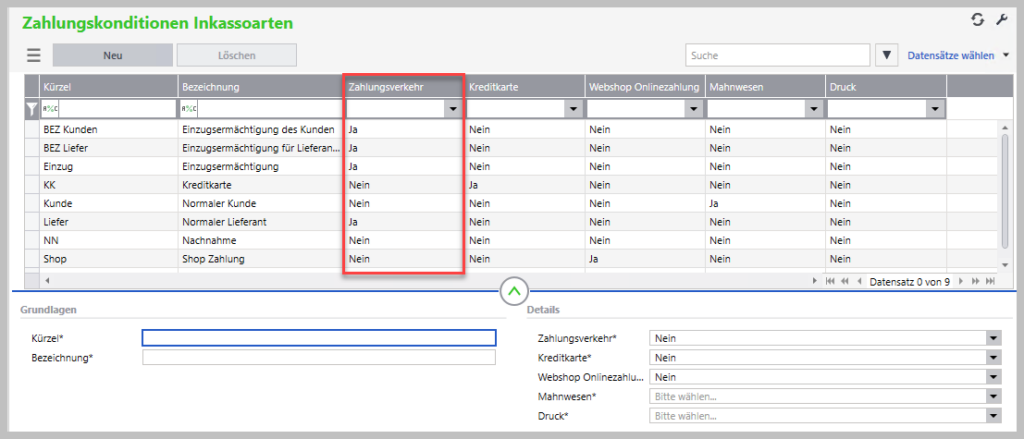This screenshot has height=439, width=1024.
Task: Collapse the grid with the green chevron
Action: [513, 292]
